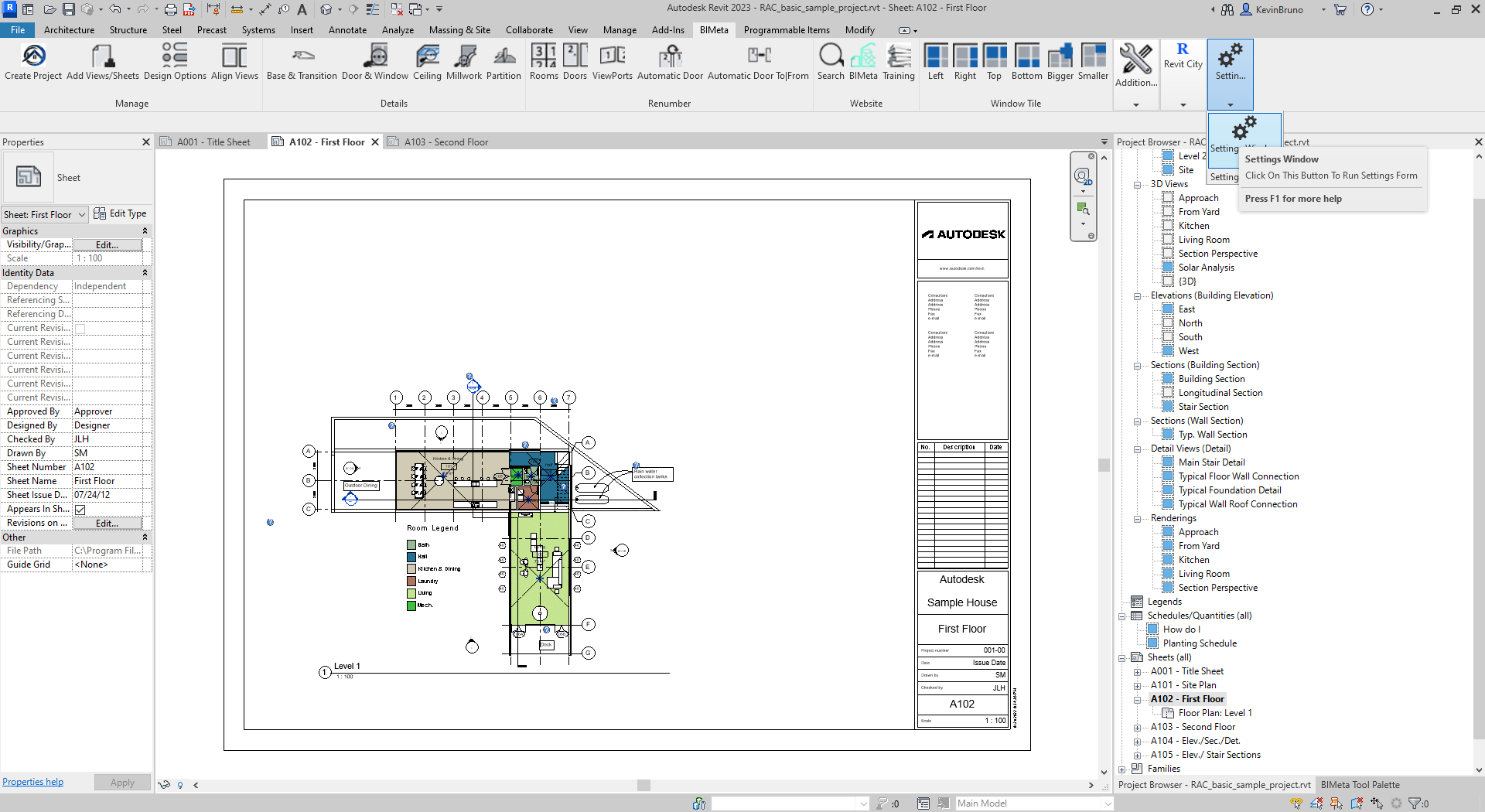Image resolution: width=1485 pixels, height=812 pixels.
Task: Open the Sheet: First Floor type selector
Action: [x=44, y=214]
